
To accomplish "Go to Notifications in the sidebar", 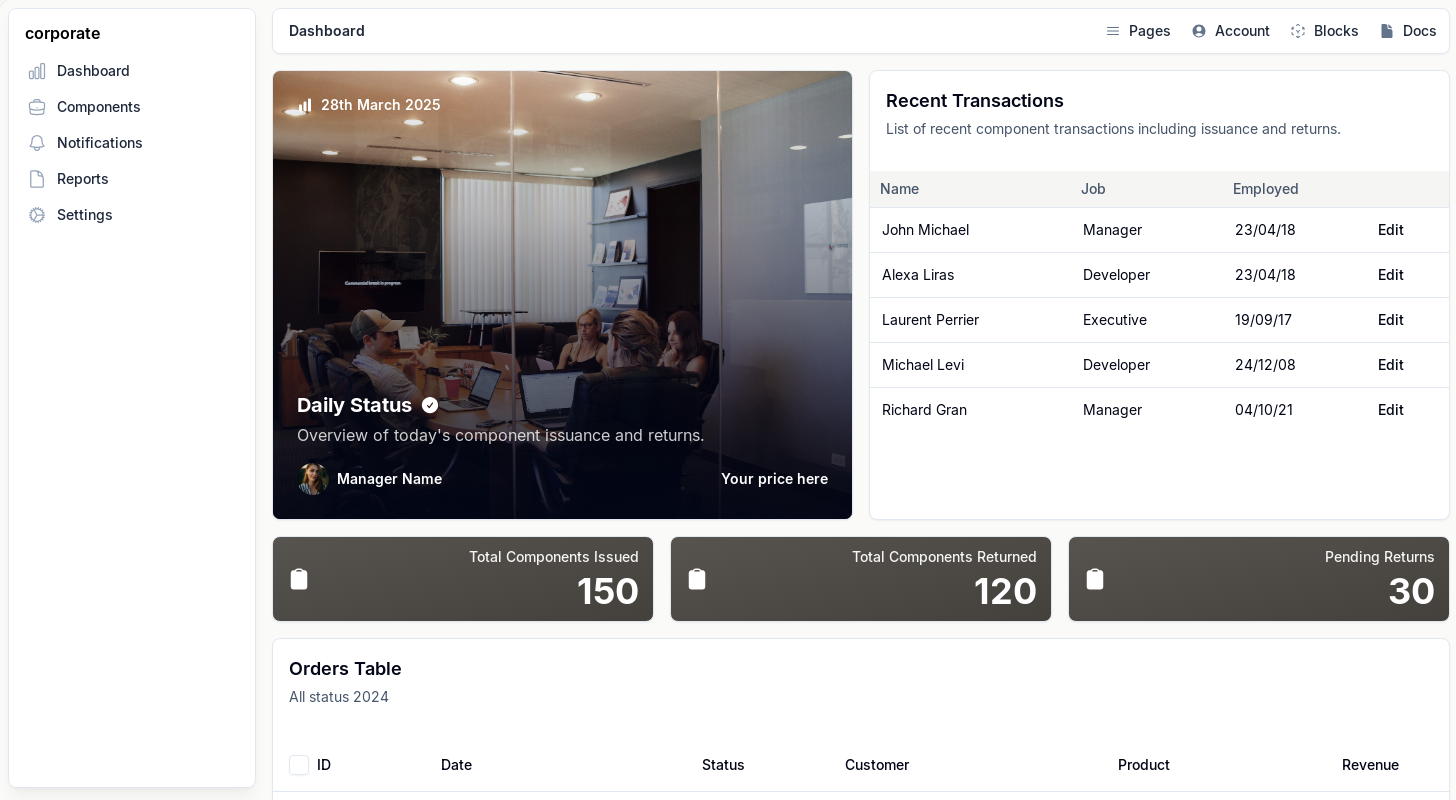I will pos(99,143).
